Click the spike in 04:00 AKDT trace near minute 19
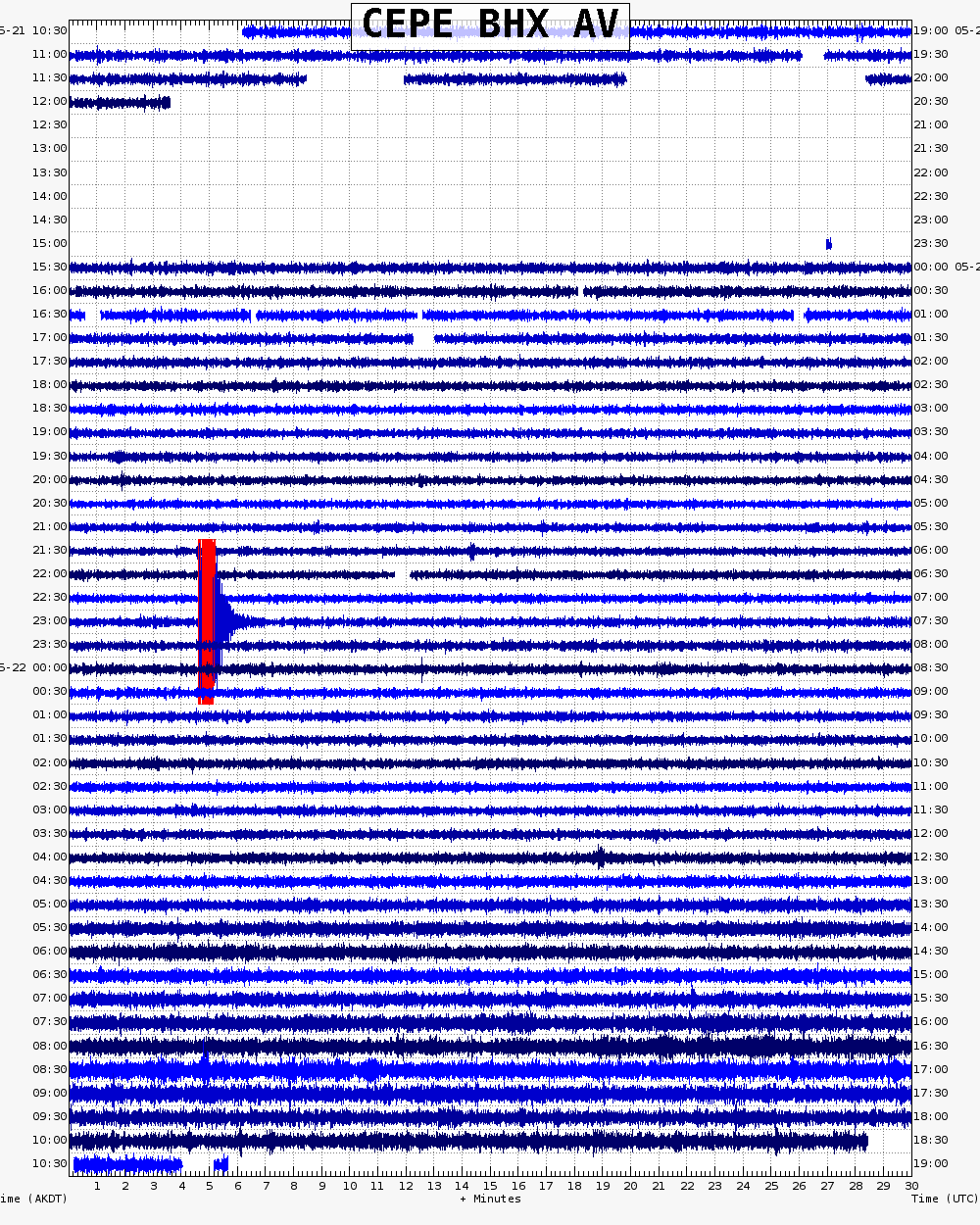 pyautogui.click(x=600, y=857)
